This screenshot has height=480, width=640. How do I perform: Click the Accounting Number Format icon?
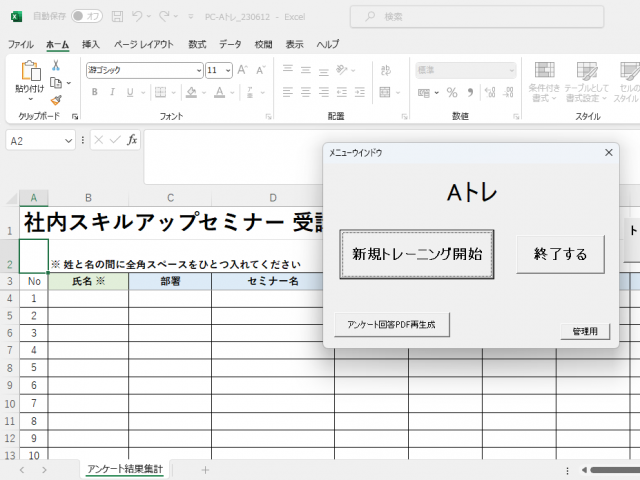[x=424, y=93]
